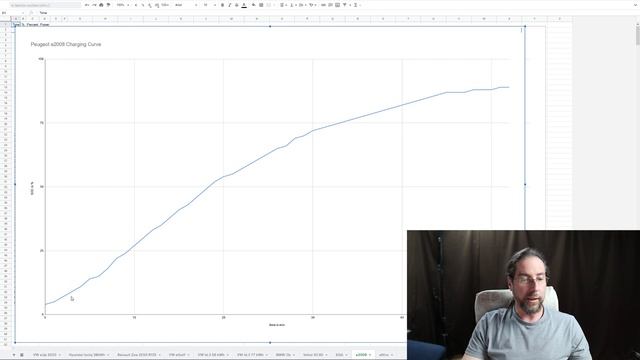Viewport: 640px width, 360px height.
Task: Open the zoom level dropdown
Action: (x=122, y=5)
